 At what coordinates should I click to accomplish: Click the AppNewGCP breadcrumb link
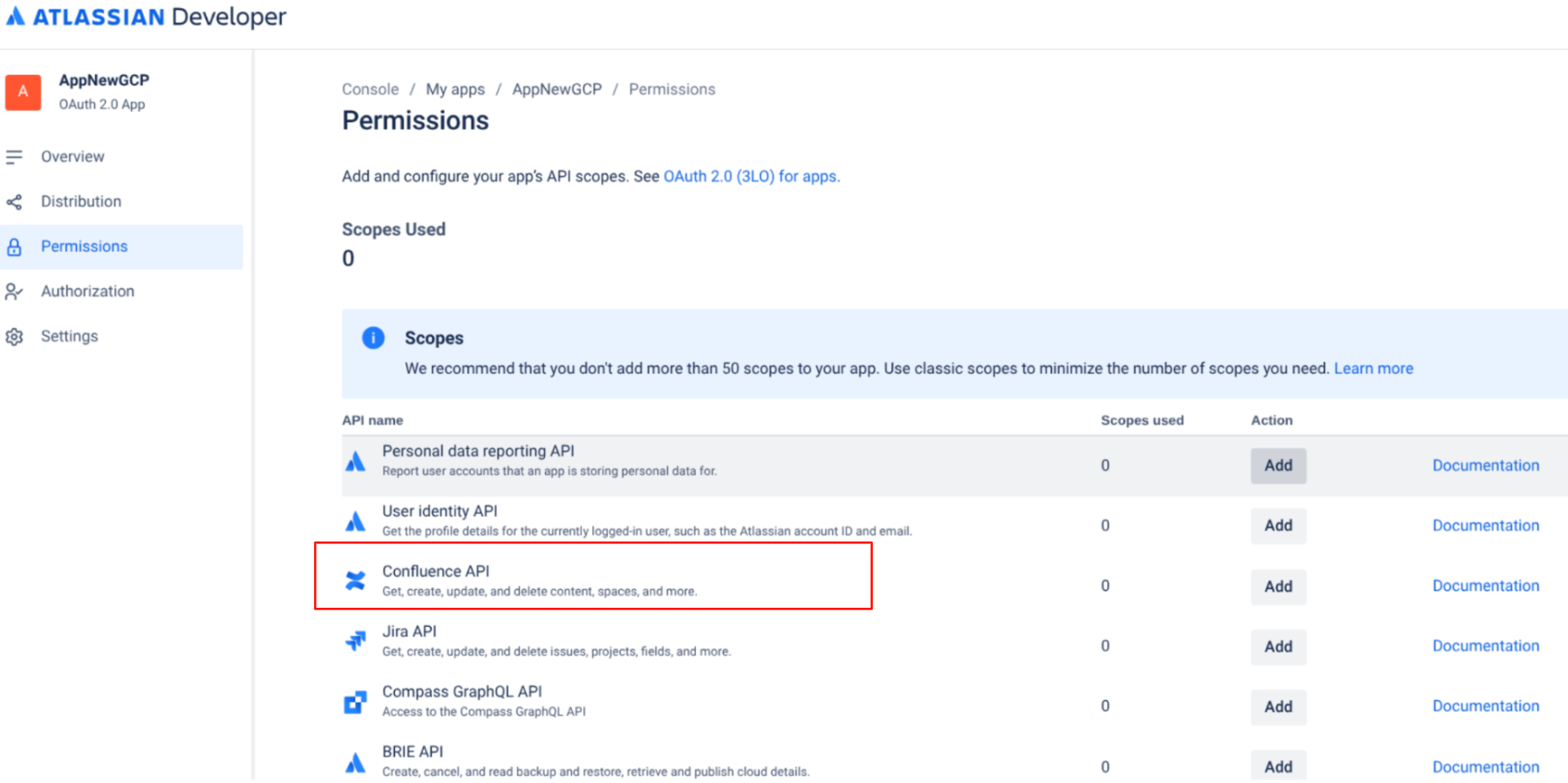(556, 89)
